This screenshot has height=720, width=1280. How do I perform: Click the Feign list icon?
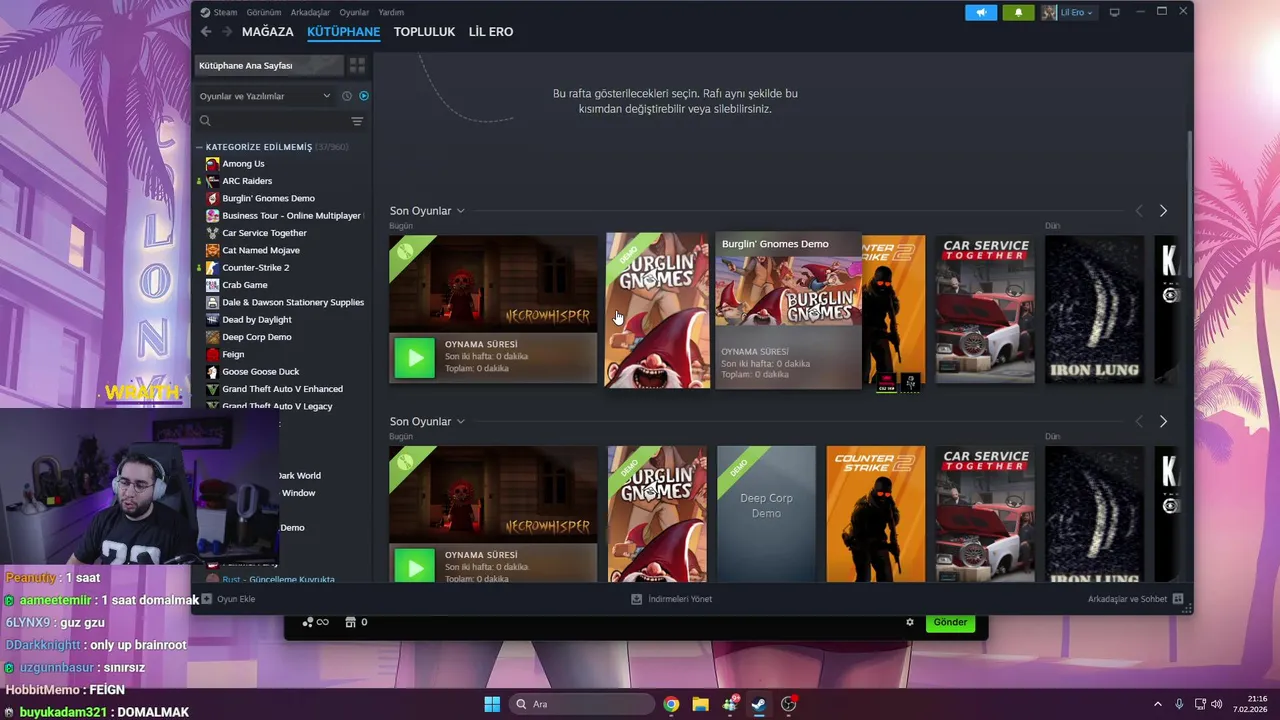click(212, 354)
